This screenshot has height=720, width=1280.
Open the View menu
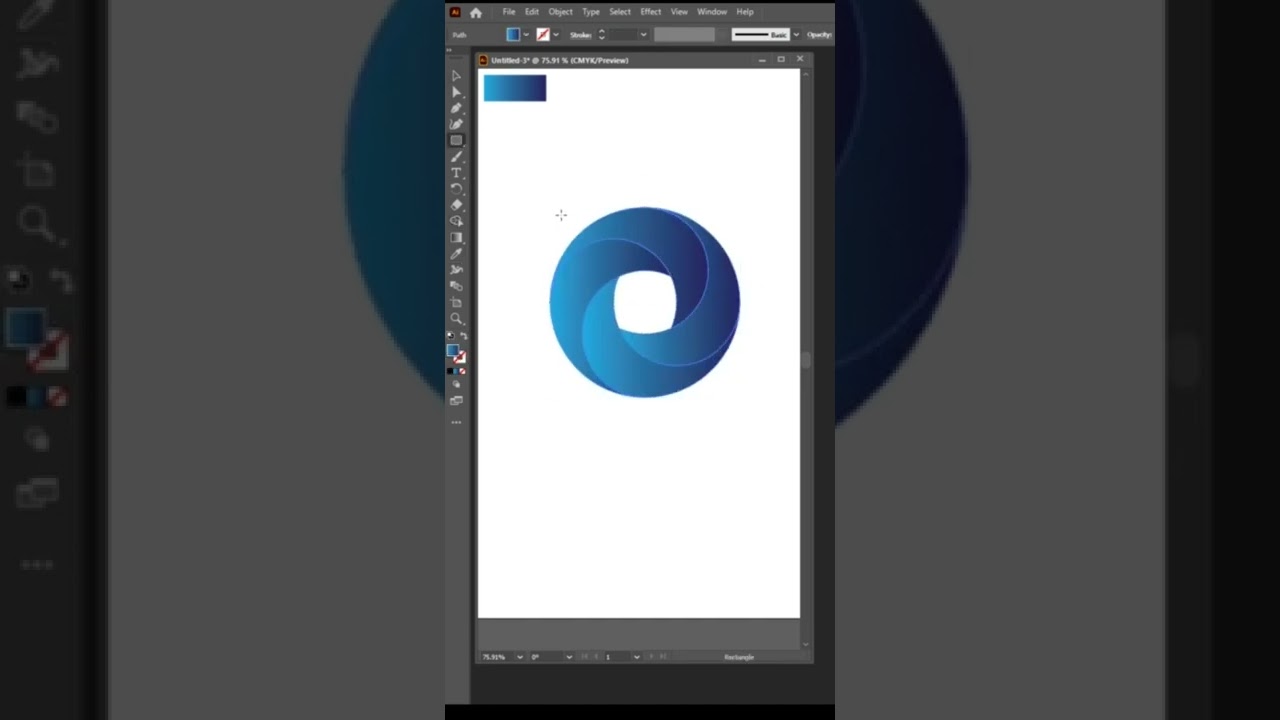click(679, 12)
